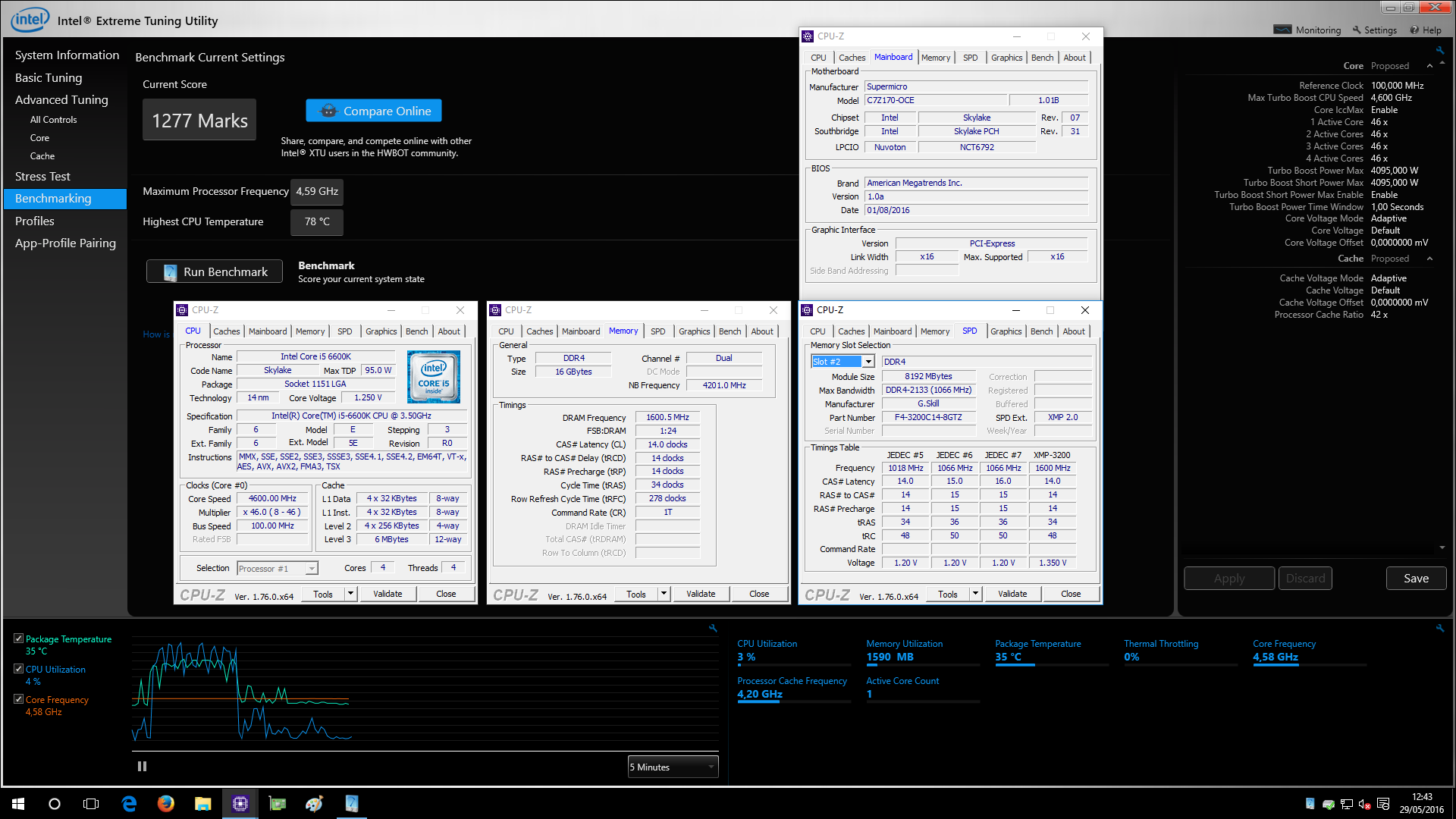The height and width of the screenshot is (819, 1456).
Task: Open the 5 Minutes time range dropdown
Action: click(673, 767)
